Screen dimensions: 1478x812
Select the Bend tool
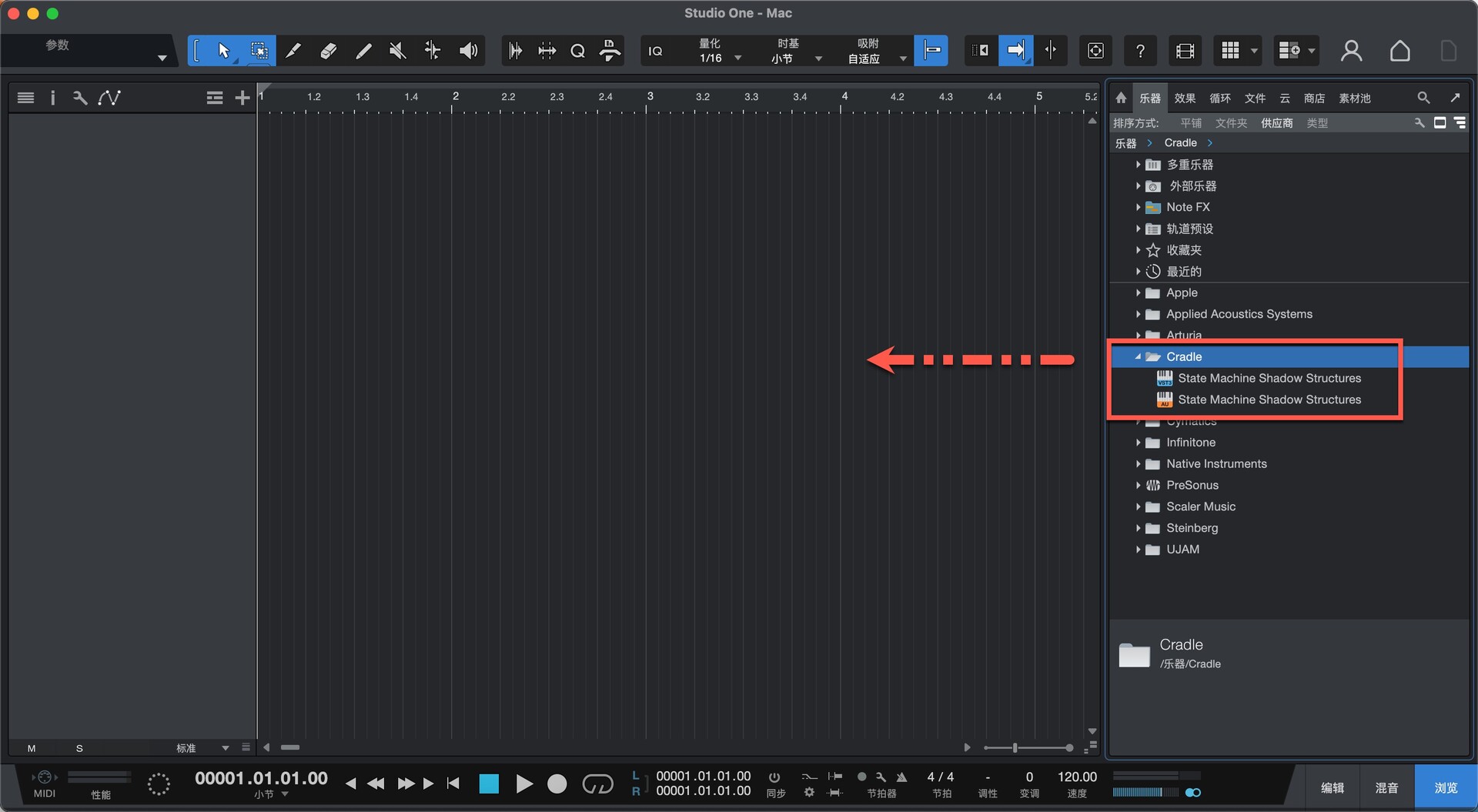pos(433,51)
